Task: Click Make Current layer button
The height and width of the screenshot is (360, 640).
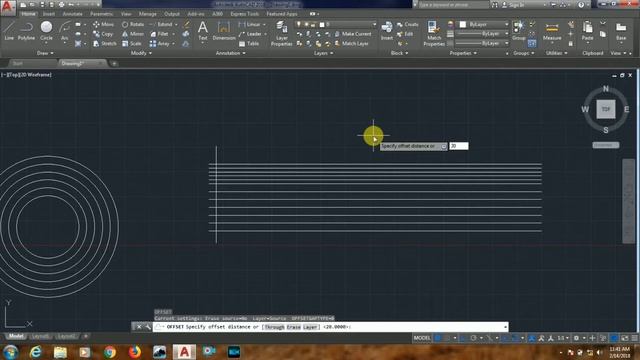Action: pyautogui.click(x=353, y=34)
